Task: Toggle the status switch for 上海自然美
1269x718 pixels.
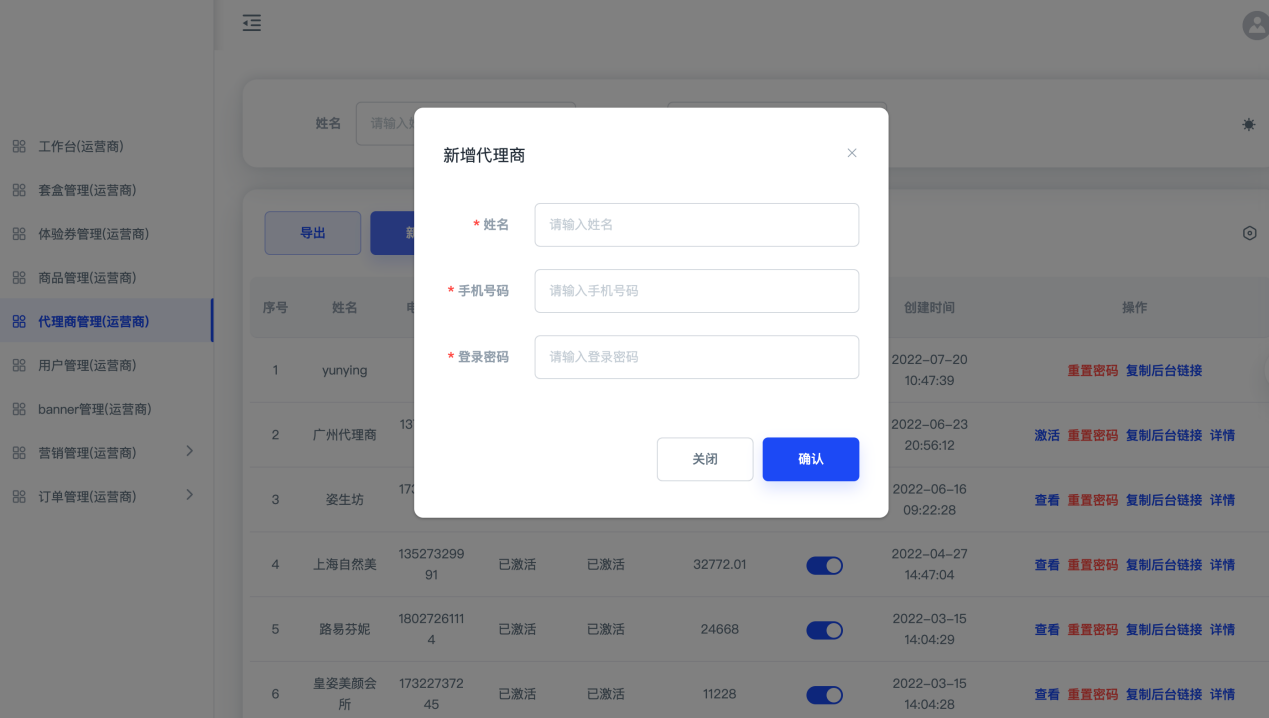Action: [824, 565]
